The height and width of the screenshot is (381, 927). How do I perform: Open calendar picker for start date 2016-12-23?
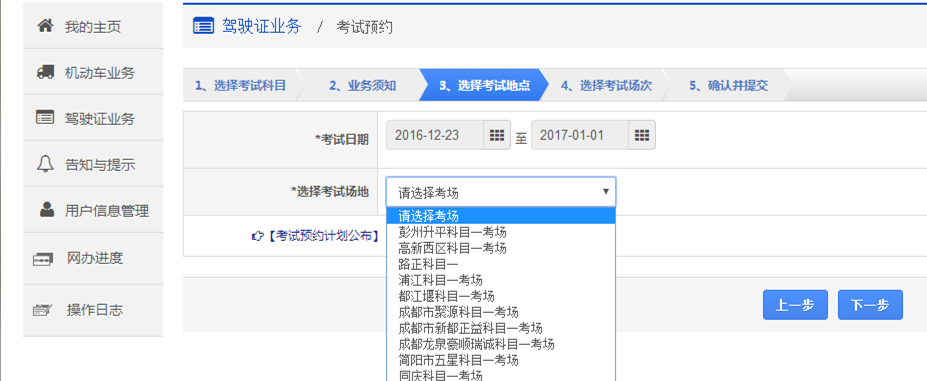pos(497,135)
